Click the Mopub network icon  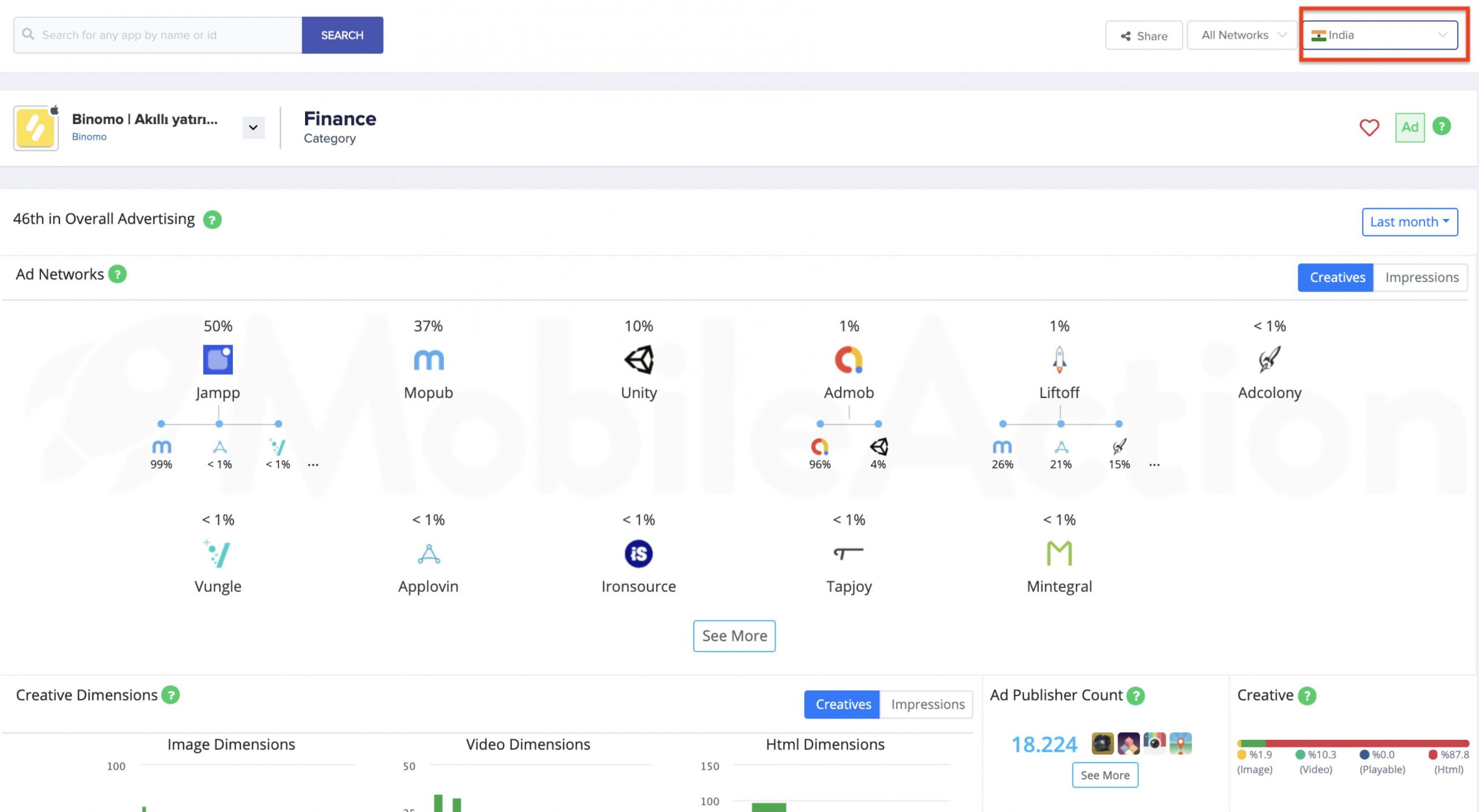(x=429, y=360)
